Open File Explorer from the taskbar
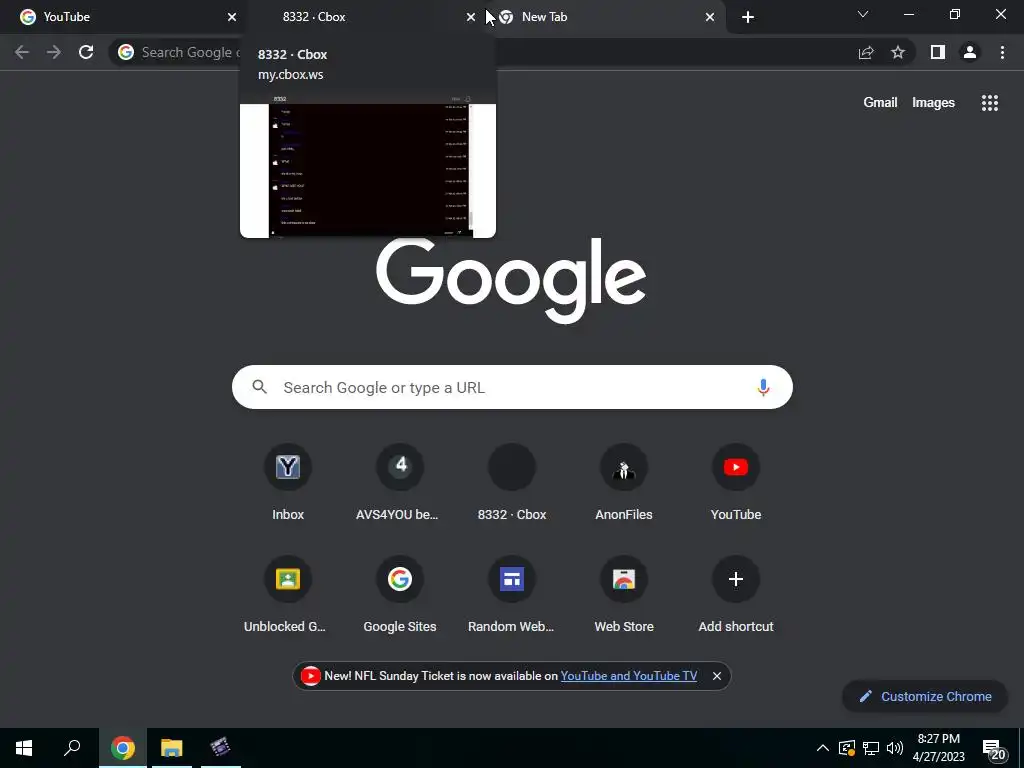Viewport: 1024px width, 768px height. (172, 748)
